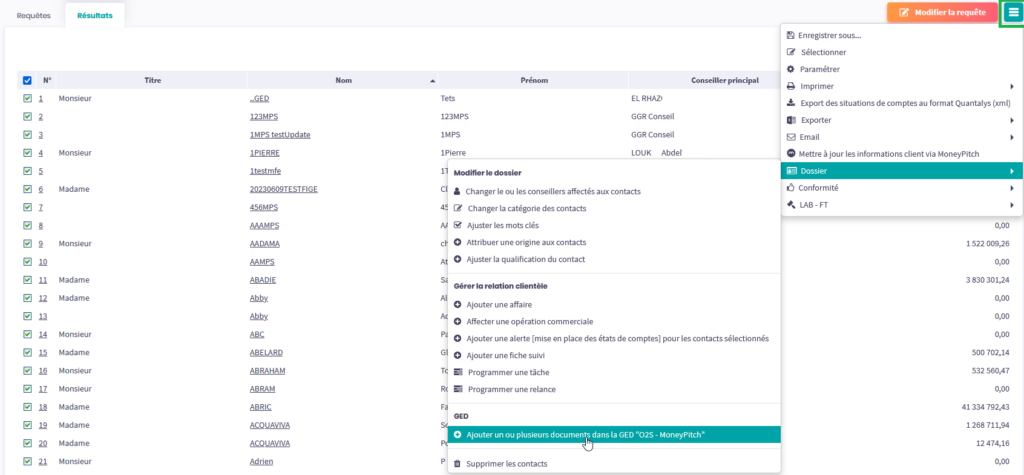Click the envelope icon next to Email
The height and width of the screenshot is (475, 1024).
(x=791, y=137)
